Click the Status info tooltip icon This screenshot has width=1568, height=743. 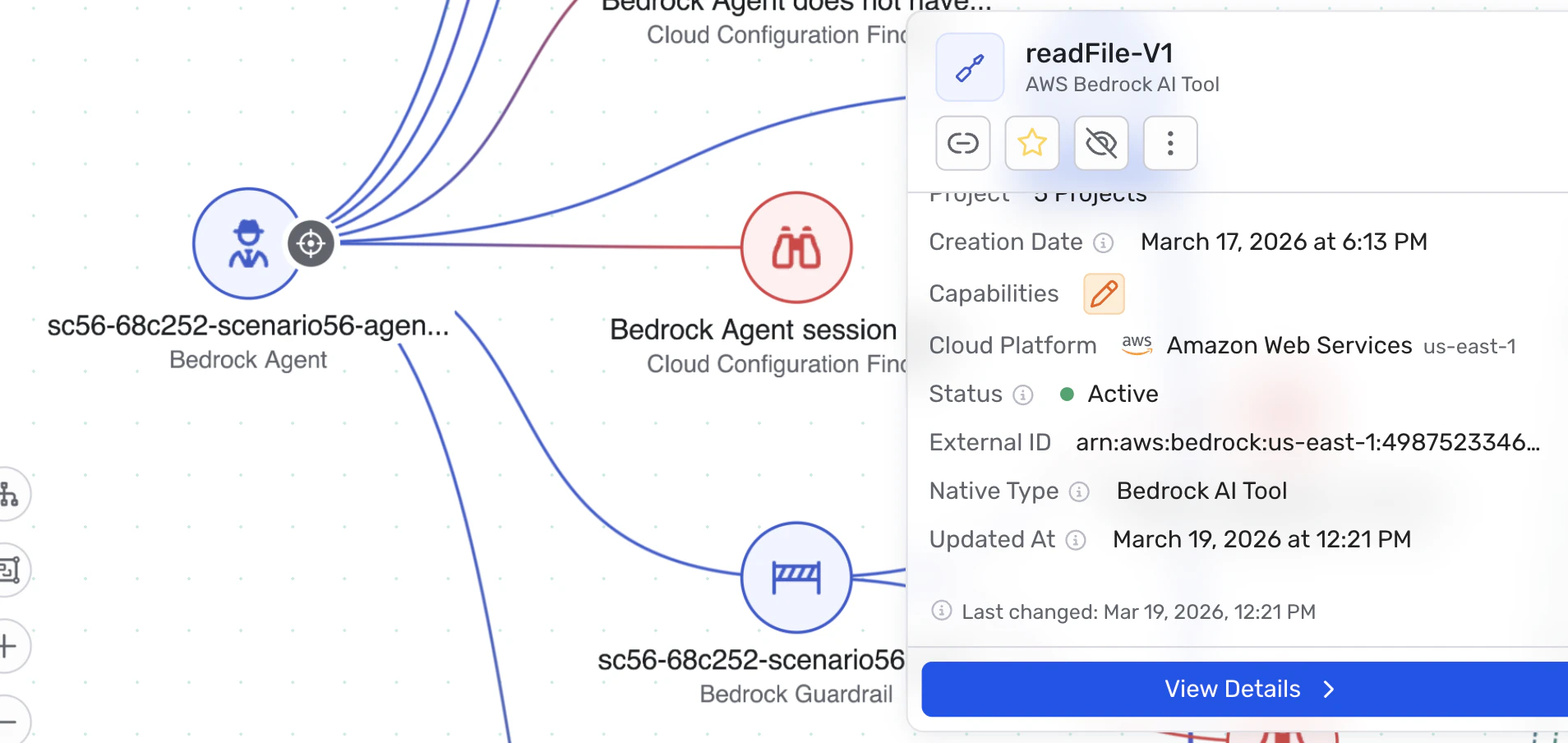(x=1022, y=395)
